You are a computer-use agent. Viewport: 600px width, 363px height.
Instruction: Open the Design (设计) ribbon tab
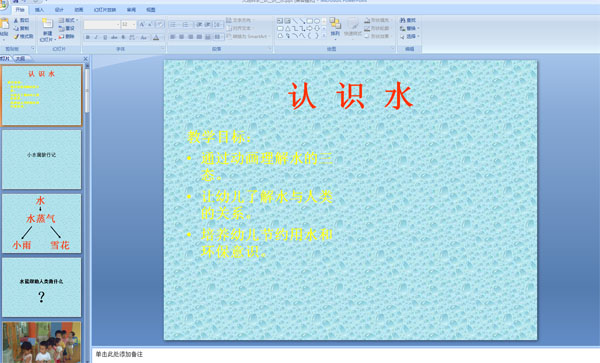point(59,10)
